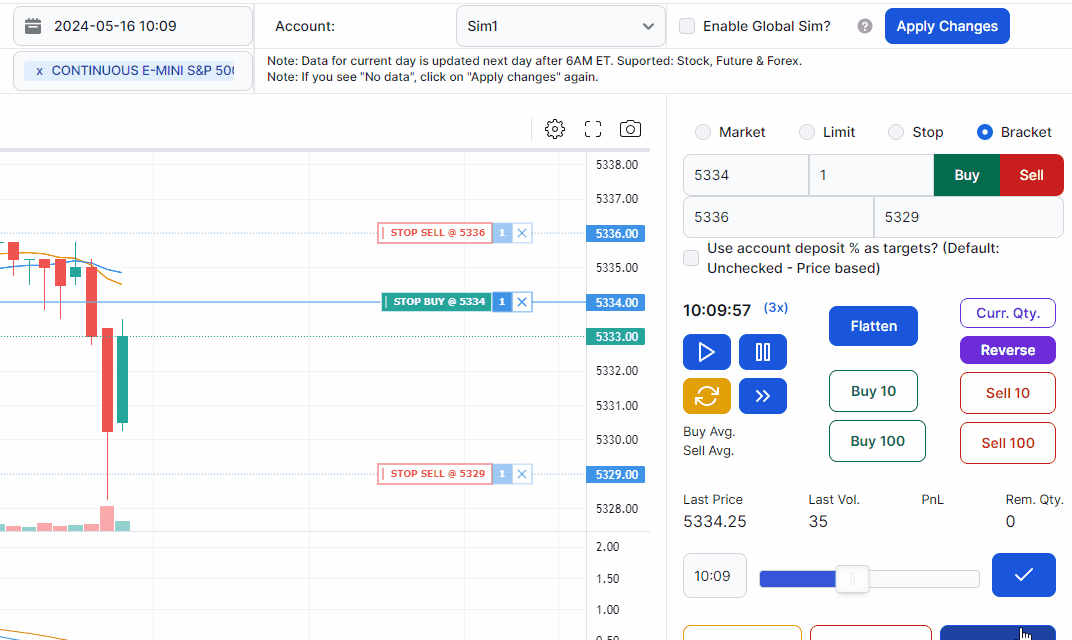Viewport: 1072px width, 640px height.
Task: Click Sell 100 button
Action: [1008, 443]
